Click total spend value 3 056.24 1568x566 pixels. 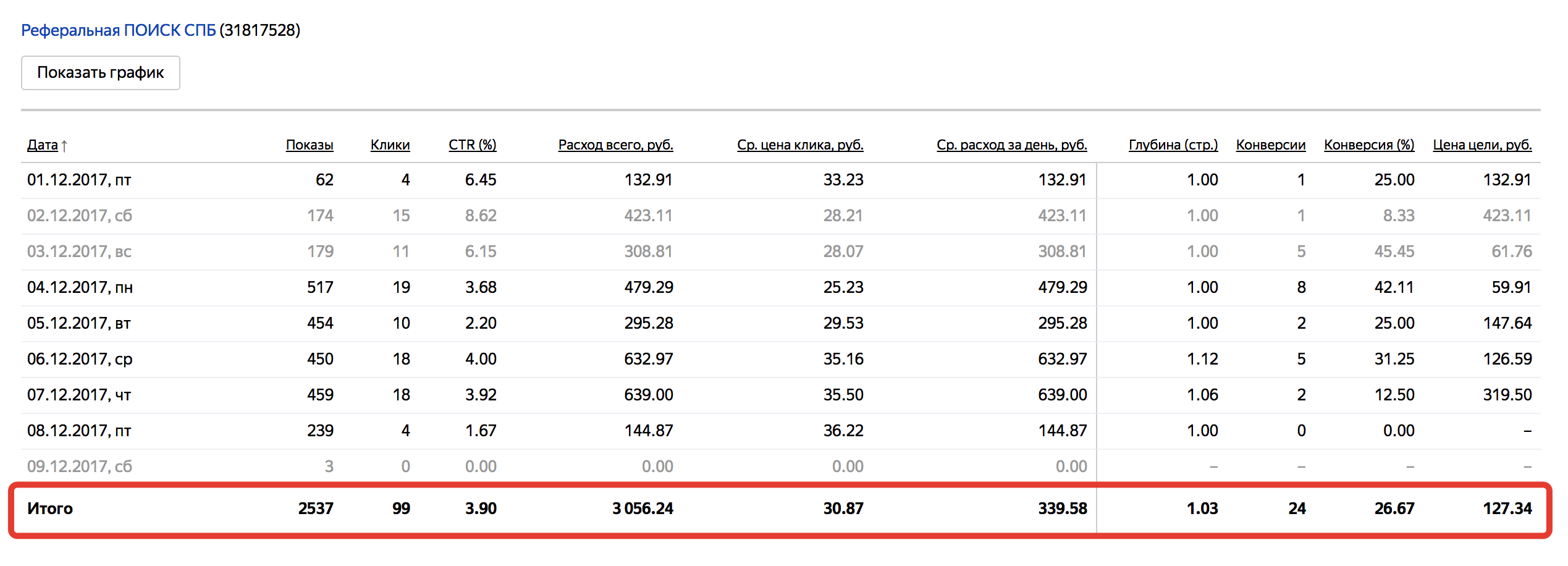[643, 509]
